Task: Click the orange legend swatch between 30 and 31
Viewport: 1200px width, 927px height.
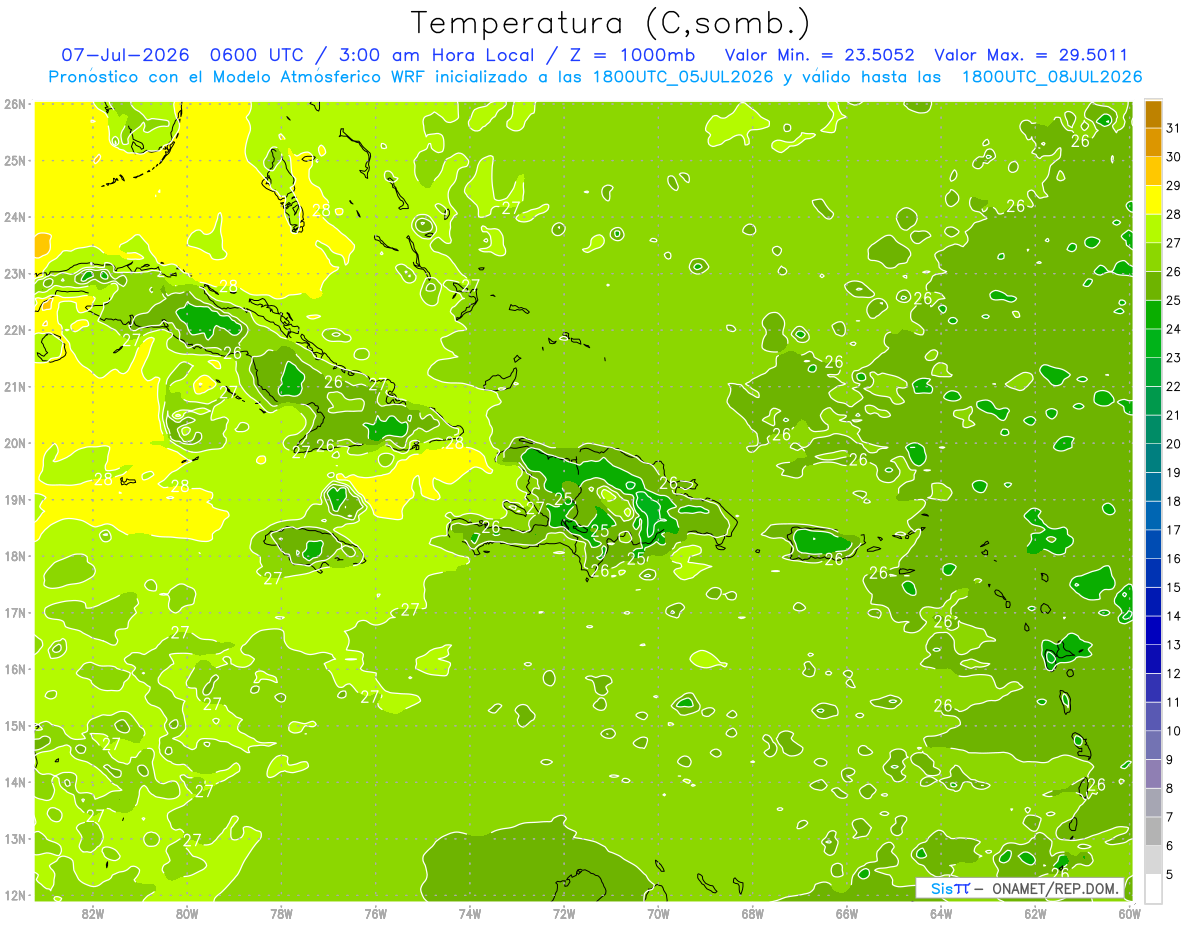Action: click(x=1153, y=142)
